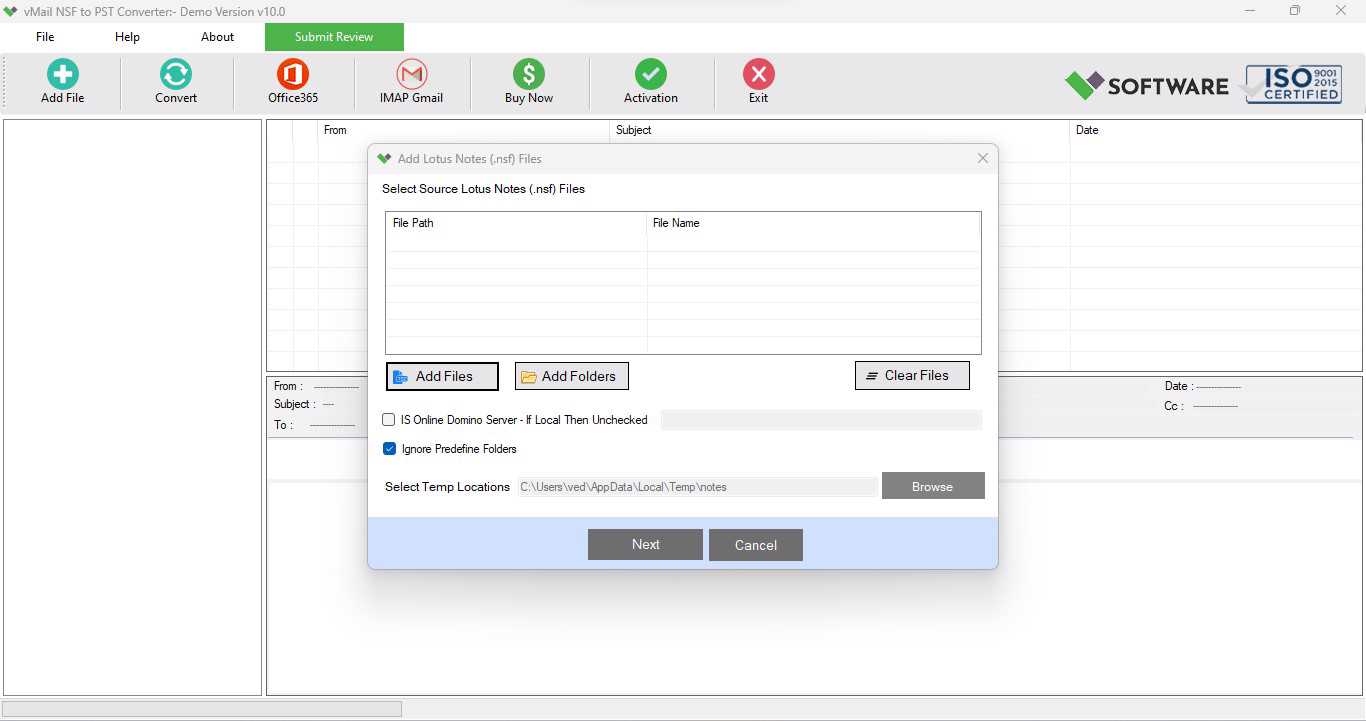Uncheck Ignore Predefine Folders

pyautogui.click(x=389, y=449)
